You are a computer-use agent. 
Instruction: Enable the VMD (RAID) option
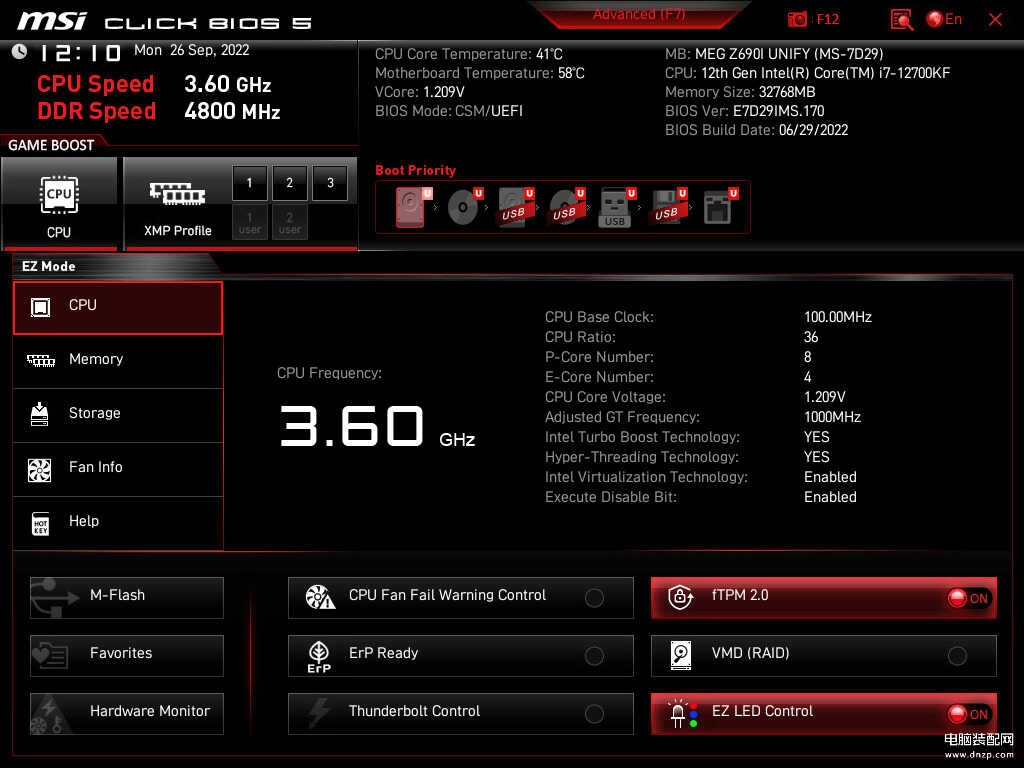click(x=957, y=656)
